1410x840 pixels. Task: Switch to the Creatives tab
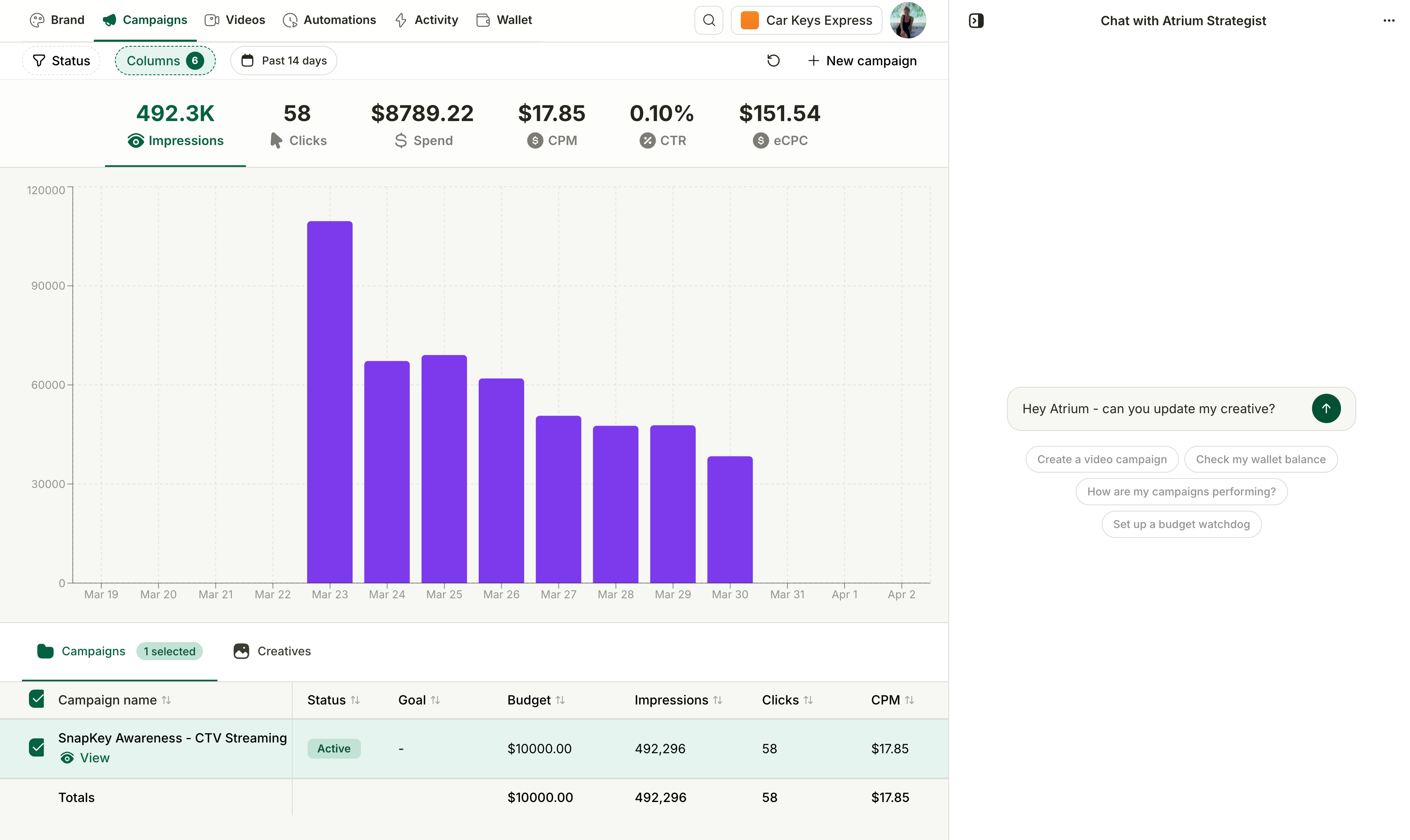point(272,652)
